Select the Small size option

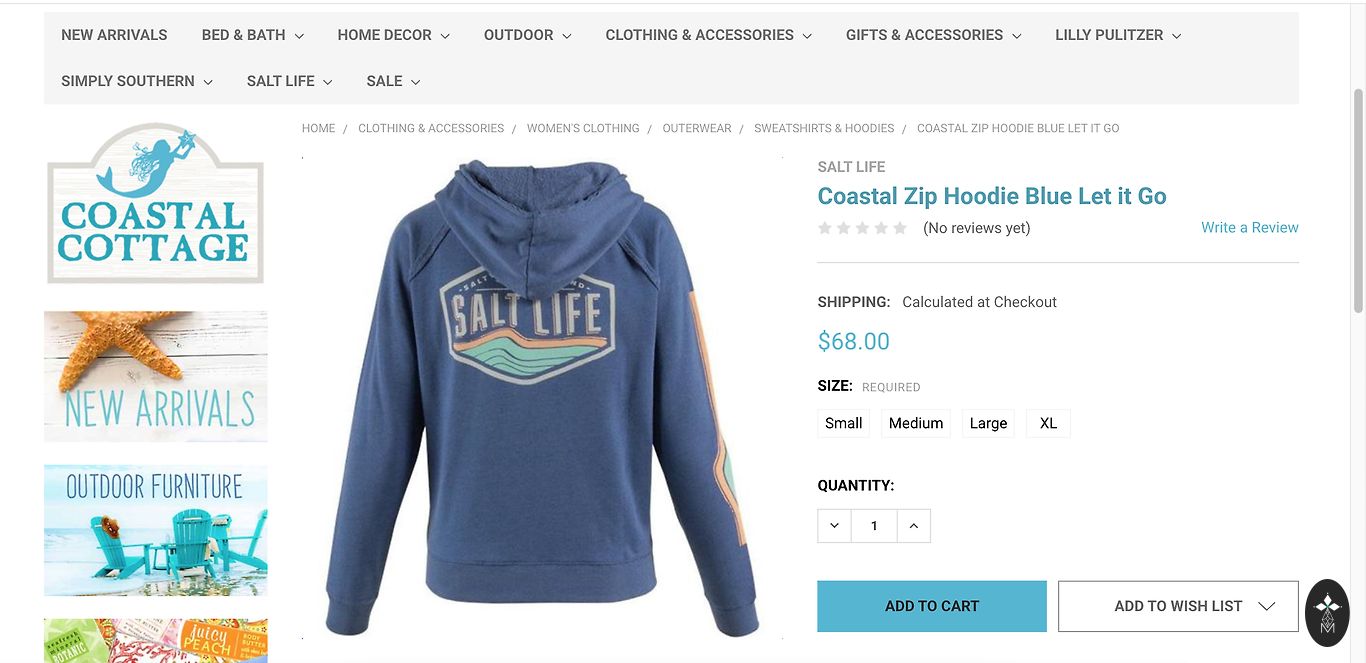click(843, 423)
